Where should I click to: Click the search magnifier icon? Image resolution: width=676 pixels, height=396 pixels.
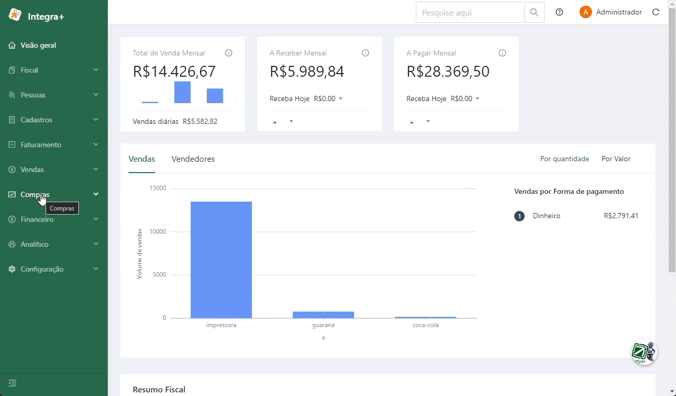click(x=534, y=12)
